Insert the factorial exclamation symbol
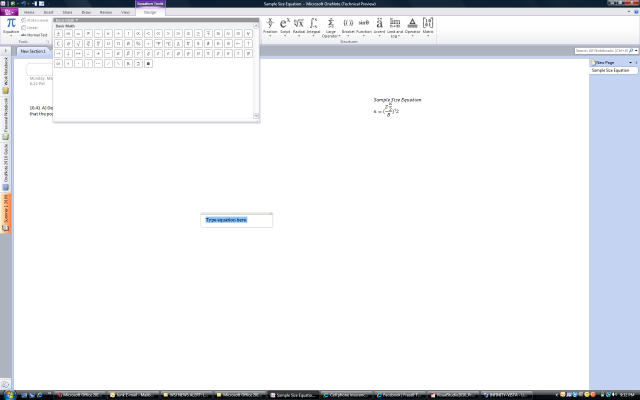The height and width of the screenshot is (400, 640). coord(128,33)
